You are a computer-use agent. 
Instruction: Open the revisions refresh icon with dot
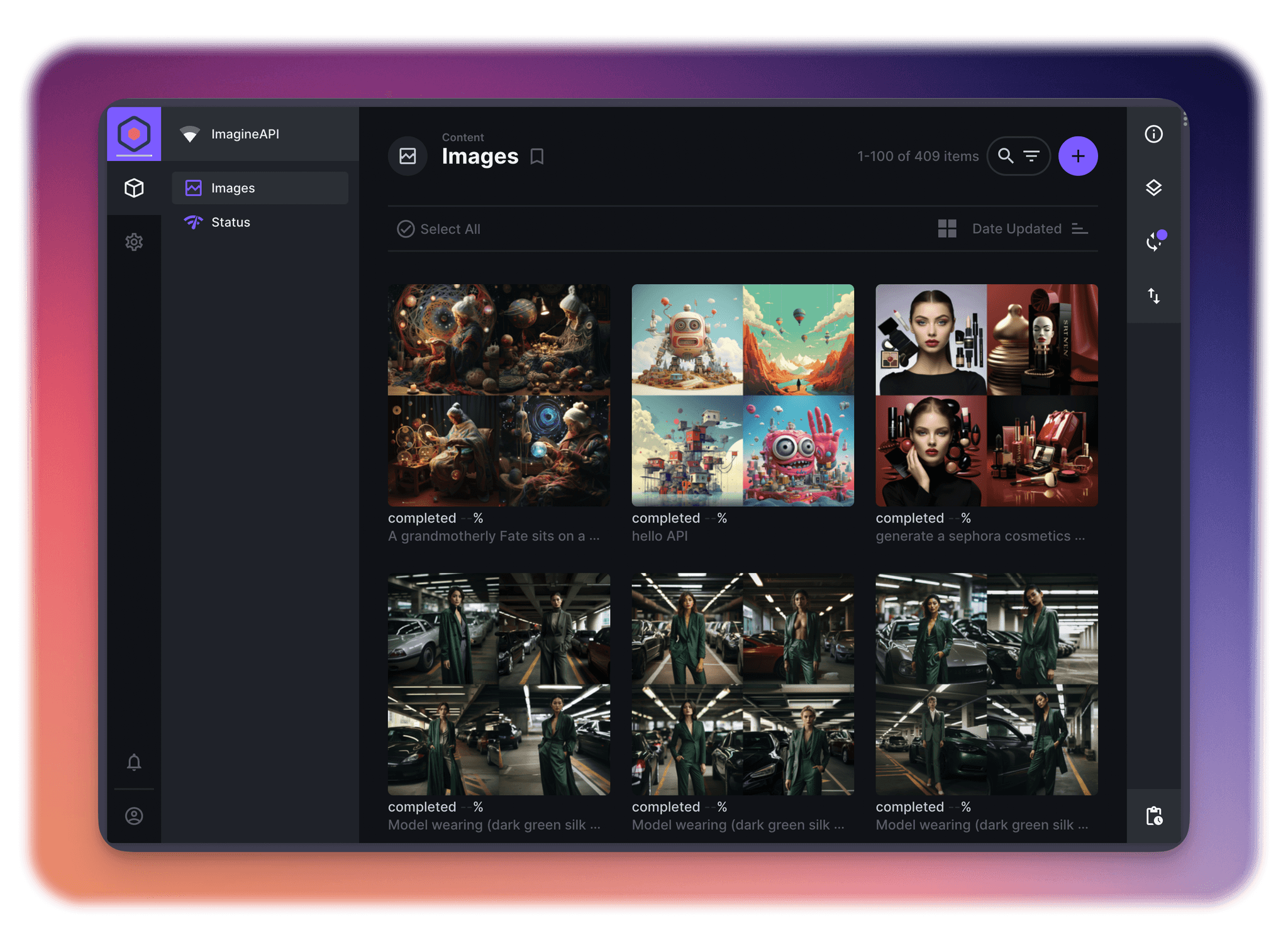click(x=1154, y=241)
